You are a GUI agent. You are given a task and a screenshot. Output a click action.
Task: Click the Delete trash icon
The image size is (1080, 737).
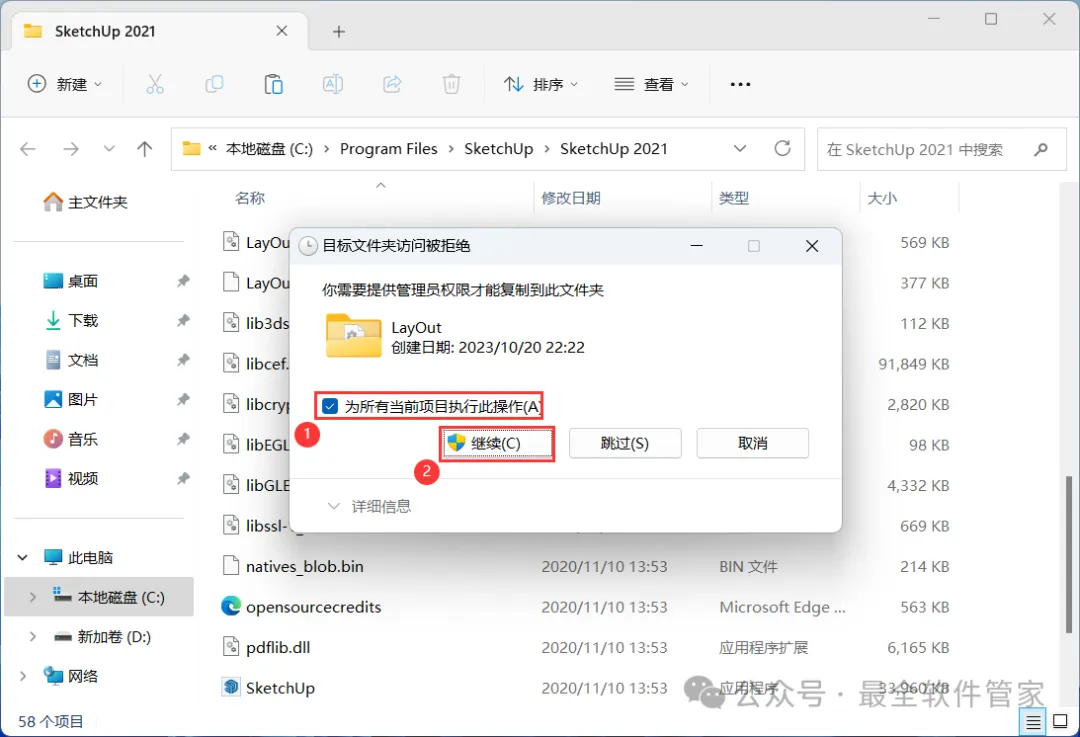click(x=451, y=84)
